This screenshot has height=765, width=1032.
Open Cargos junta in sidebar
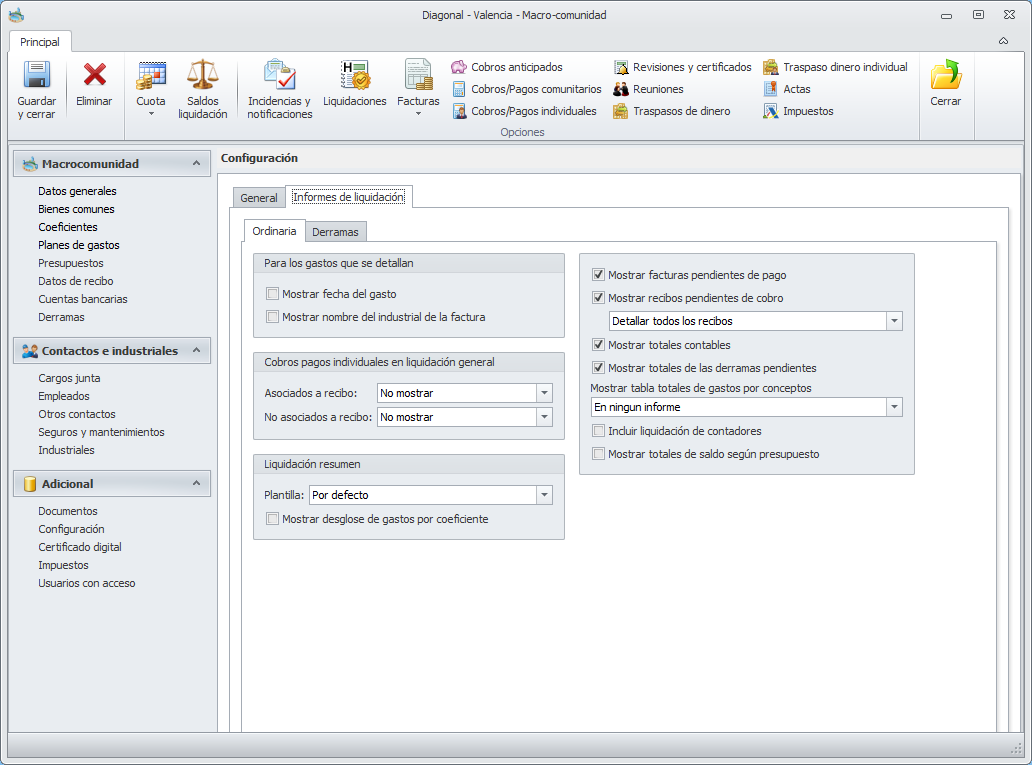coord(69,378)
